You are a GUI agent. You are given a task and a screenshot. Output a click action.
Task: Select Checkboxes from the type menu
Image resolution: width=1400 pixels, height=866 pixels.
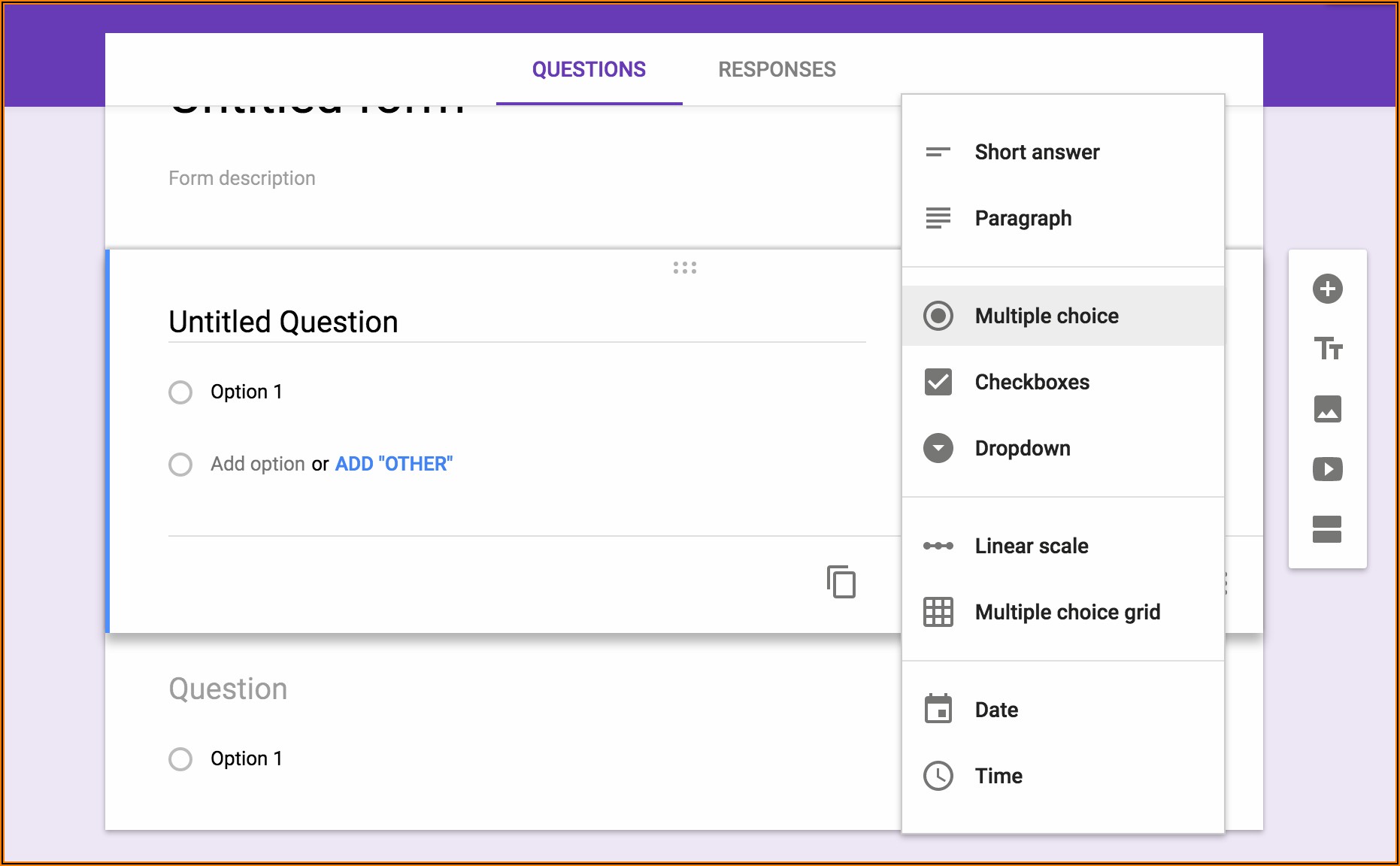click(x=1032, y=382)
